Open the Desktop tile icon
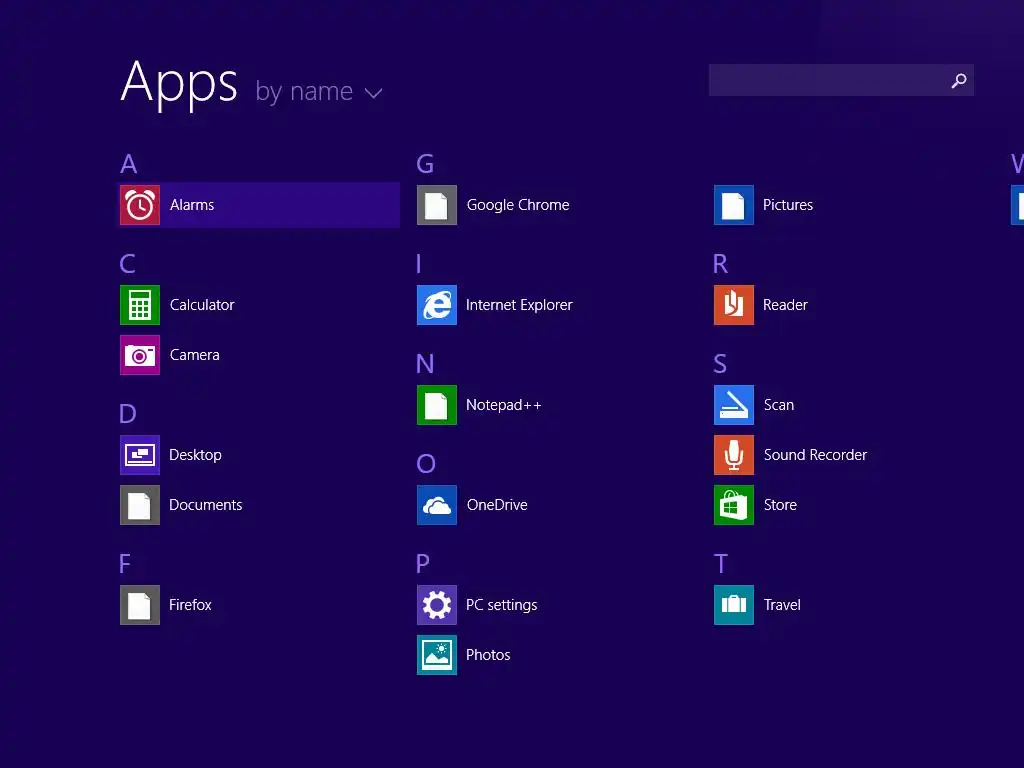 (x=140, y=455)
